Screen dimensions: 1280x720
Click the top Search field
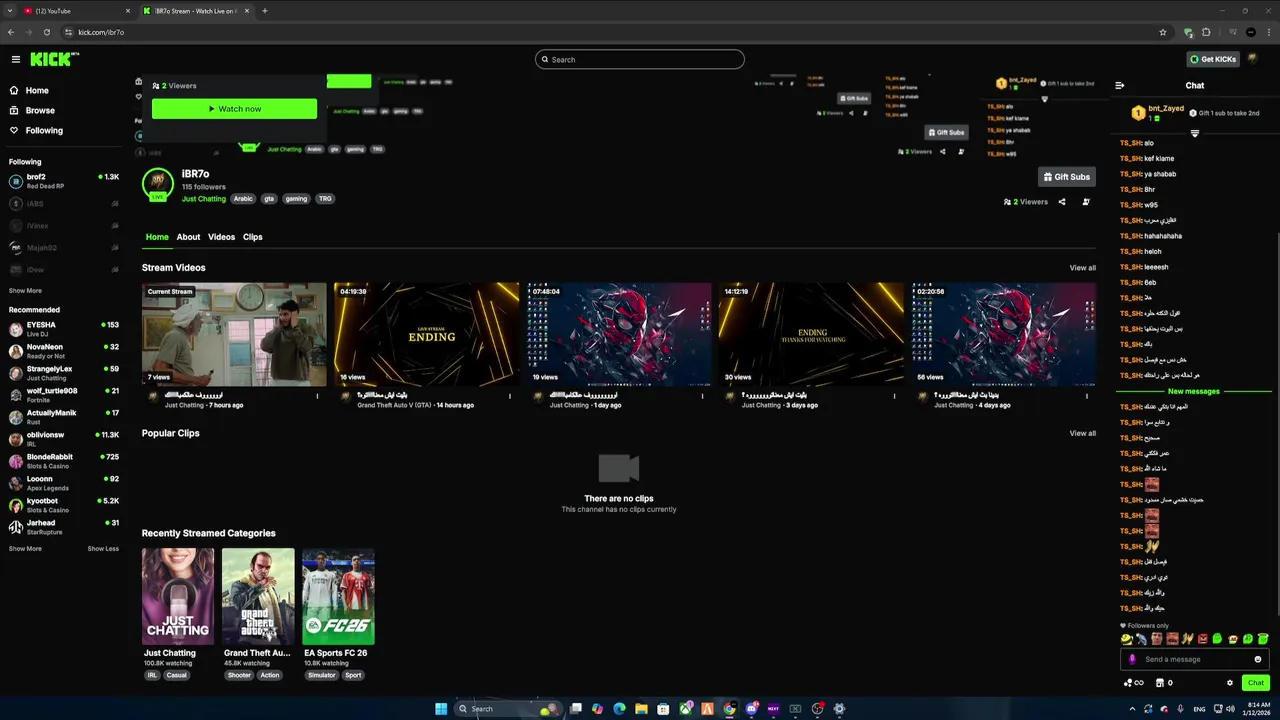(640, 59)
